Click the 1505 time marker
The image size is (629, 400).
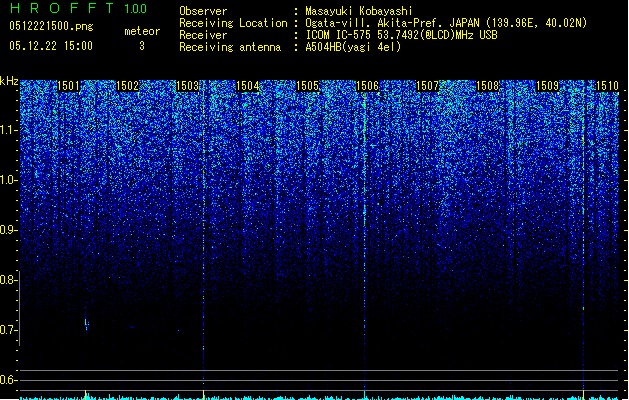pos(307,86)
